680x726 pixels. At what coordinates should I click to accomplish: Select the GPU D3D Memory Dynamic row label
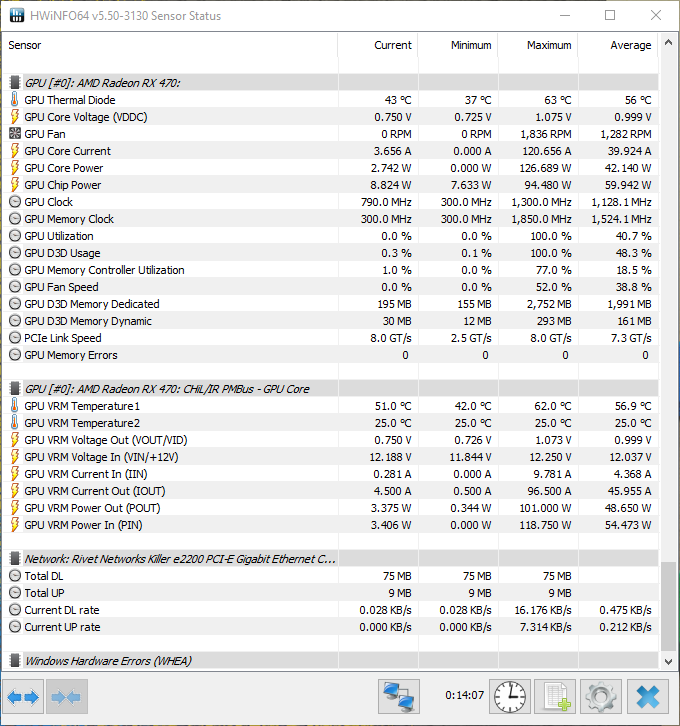[87, 321]
